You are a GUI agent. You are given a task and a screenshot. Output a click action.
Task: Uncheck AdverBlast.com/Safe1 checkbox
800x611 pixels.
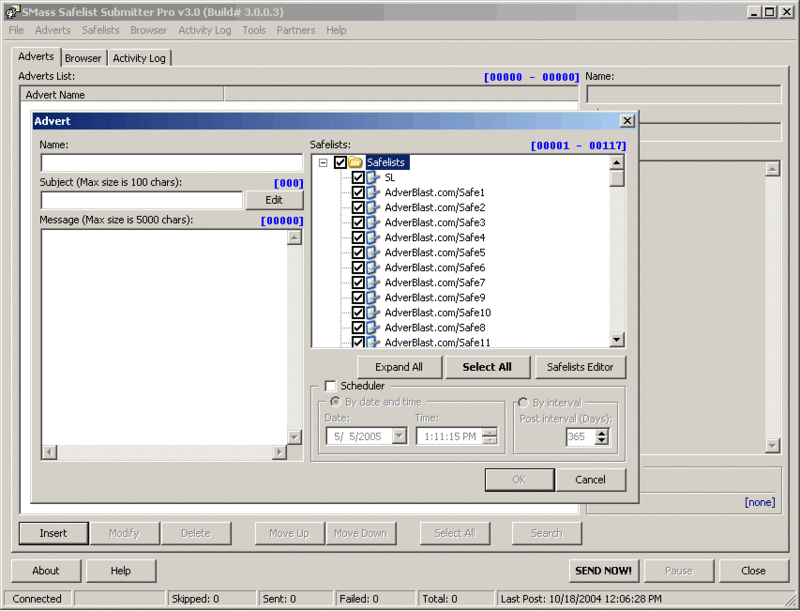click(358, 192)
